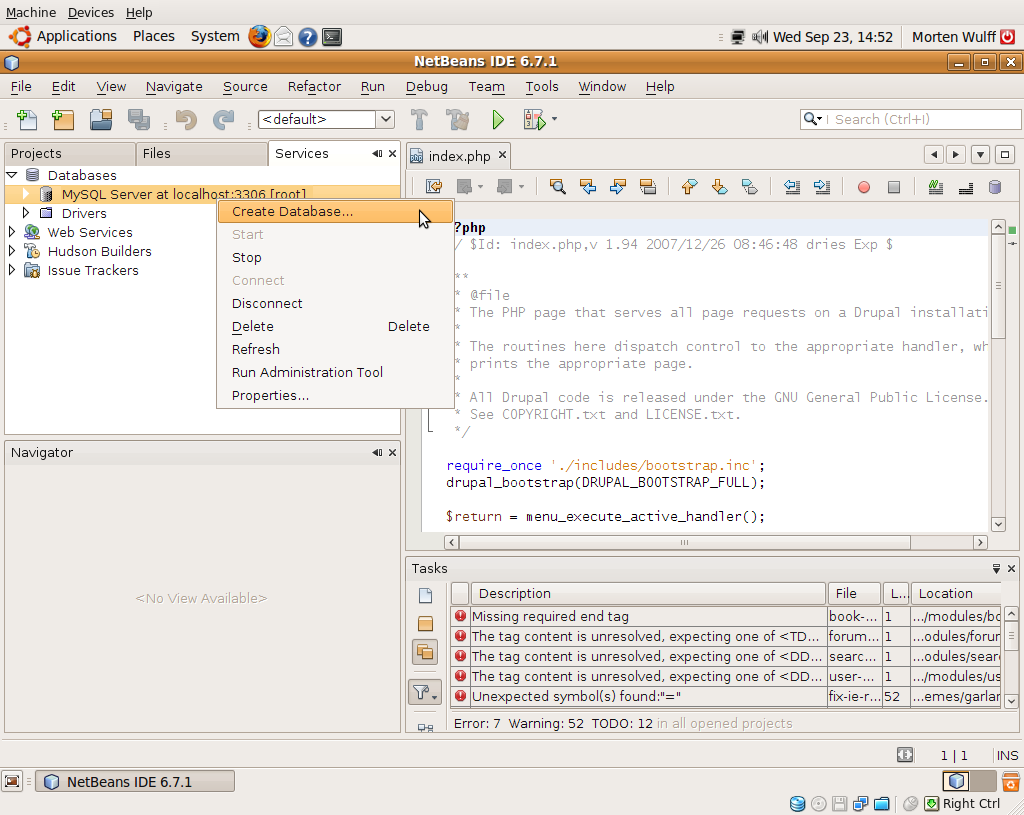Toggle tasks for all opened projects

(x=425, y=652)
